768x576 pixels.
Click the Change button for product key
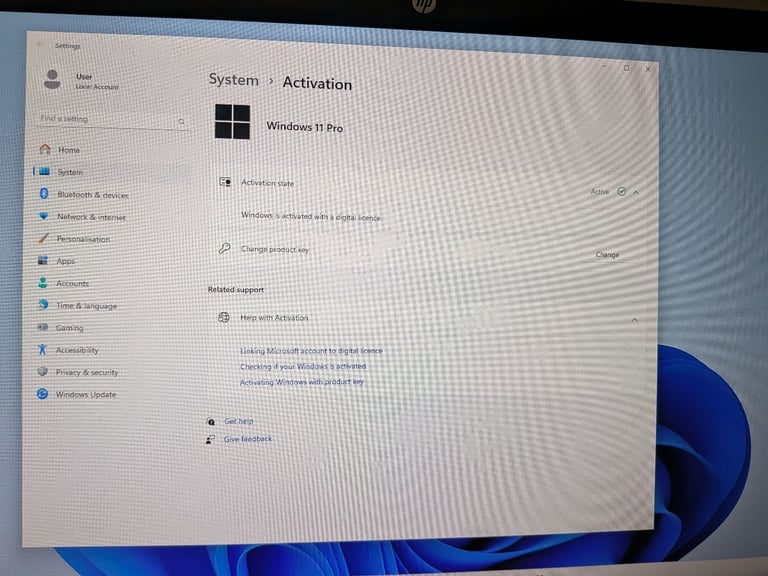pos(607,255)
